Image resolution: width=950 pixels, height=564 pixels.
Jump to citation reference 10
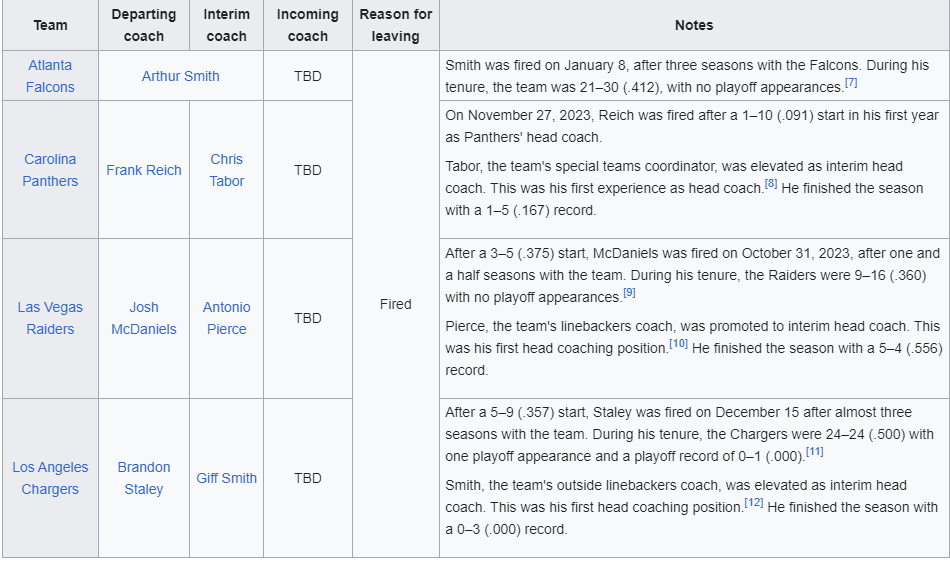679,343
